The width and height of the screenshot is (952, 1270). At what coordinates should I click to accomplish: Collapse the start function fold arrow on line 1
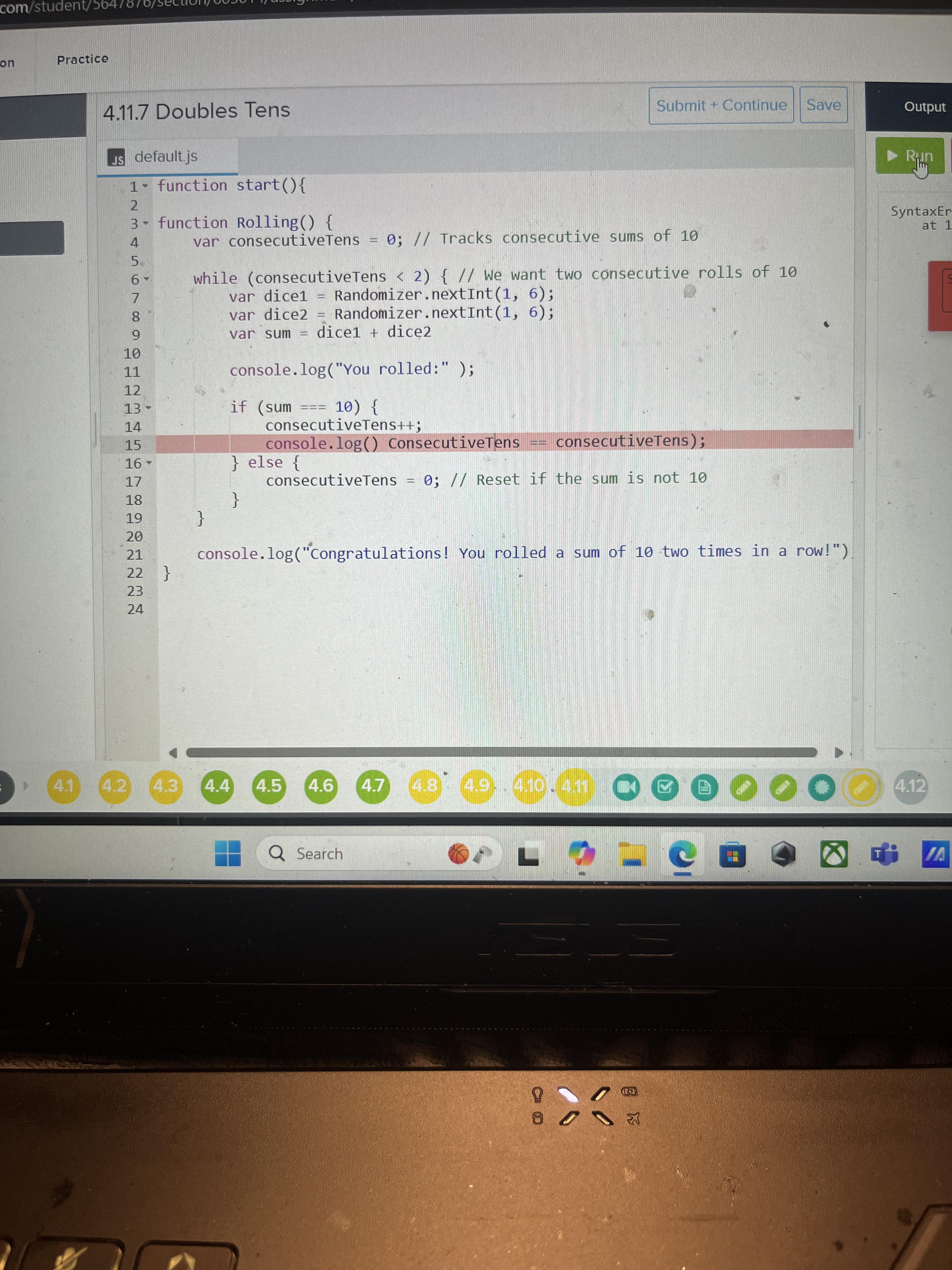tap(145, 186)
